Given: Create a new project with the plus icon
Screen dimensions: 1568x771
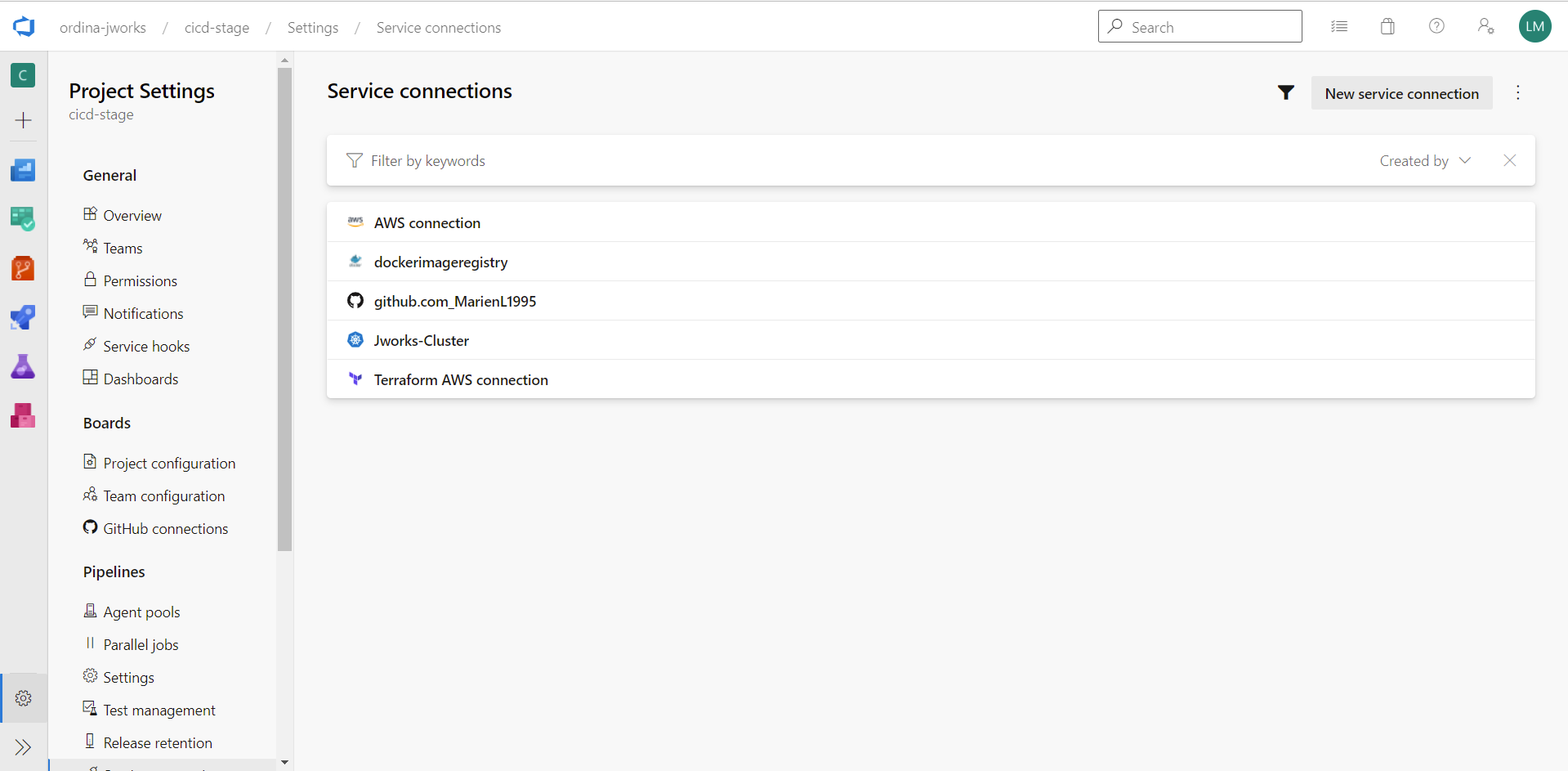Looking at the screenshot, I should [22, 119].
